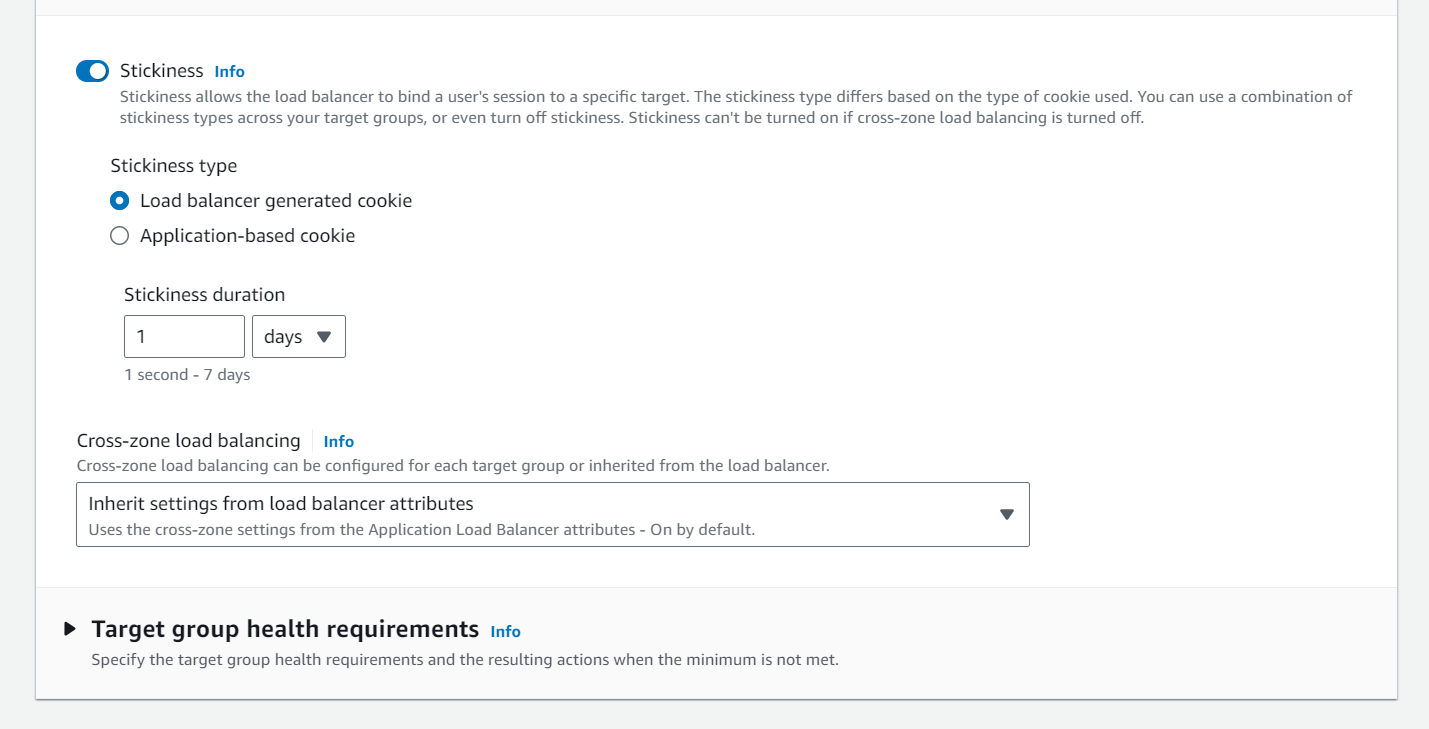Image resolution: width=1429 pixels, height=729 pixels.
Task: Open Info link for Target group health requirements
Action: 505,631
